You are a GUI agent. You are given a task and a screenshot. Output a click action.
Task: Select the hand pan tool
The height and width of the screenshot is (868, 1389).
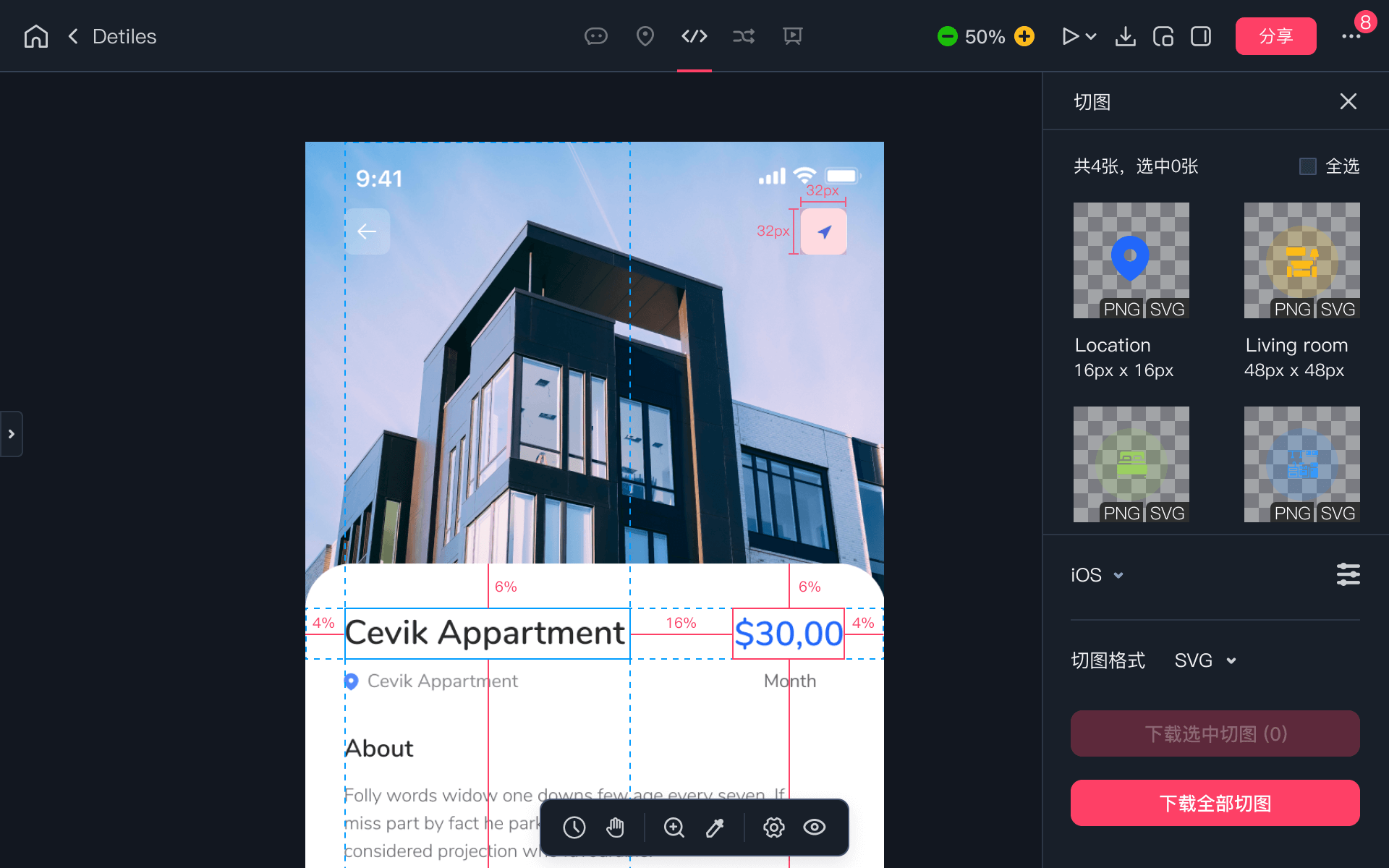tap(615, 827)
